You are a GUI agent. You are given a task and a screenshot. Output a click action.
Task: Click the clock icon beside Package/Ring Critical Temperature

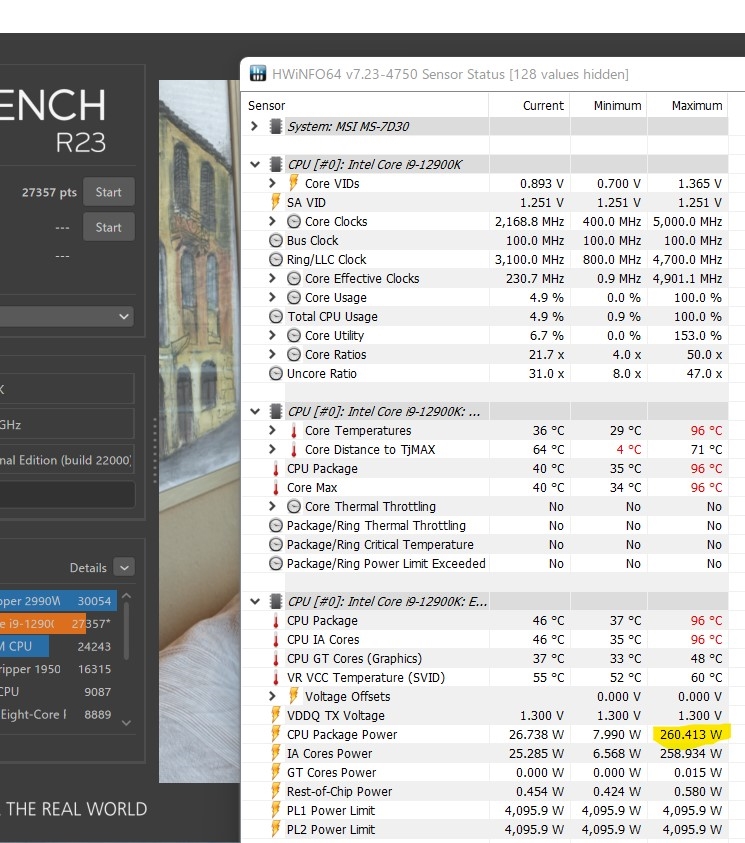click(x=275, y=545)
